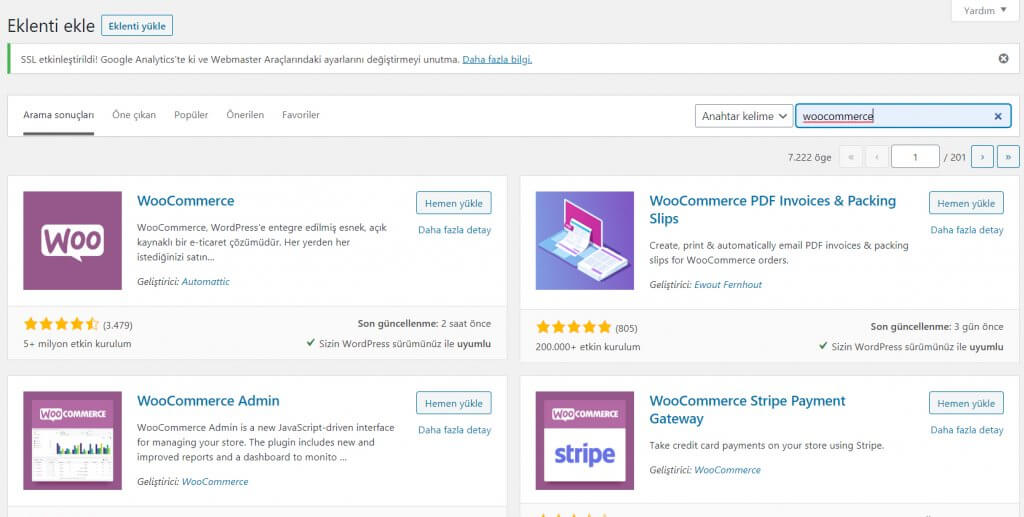This screenshot has width=1024, height=517.
Task: Click the PDF Invoices plugin thumbnail
Action: [585, 241]
